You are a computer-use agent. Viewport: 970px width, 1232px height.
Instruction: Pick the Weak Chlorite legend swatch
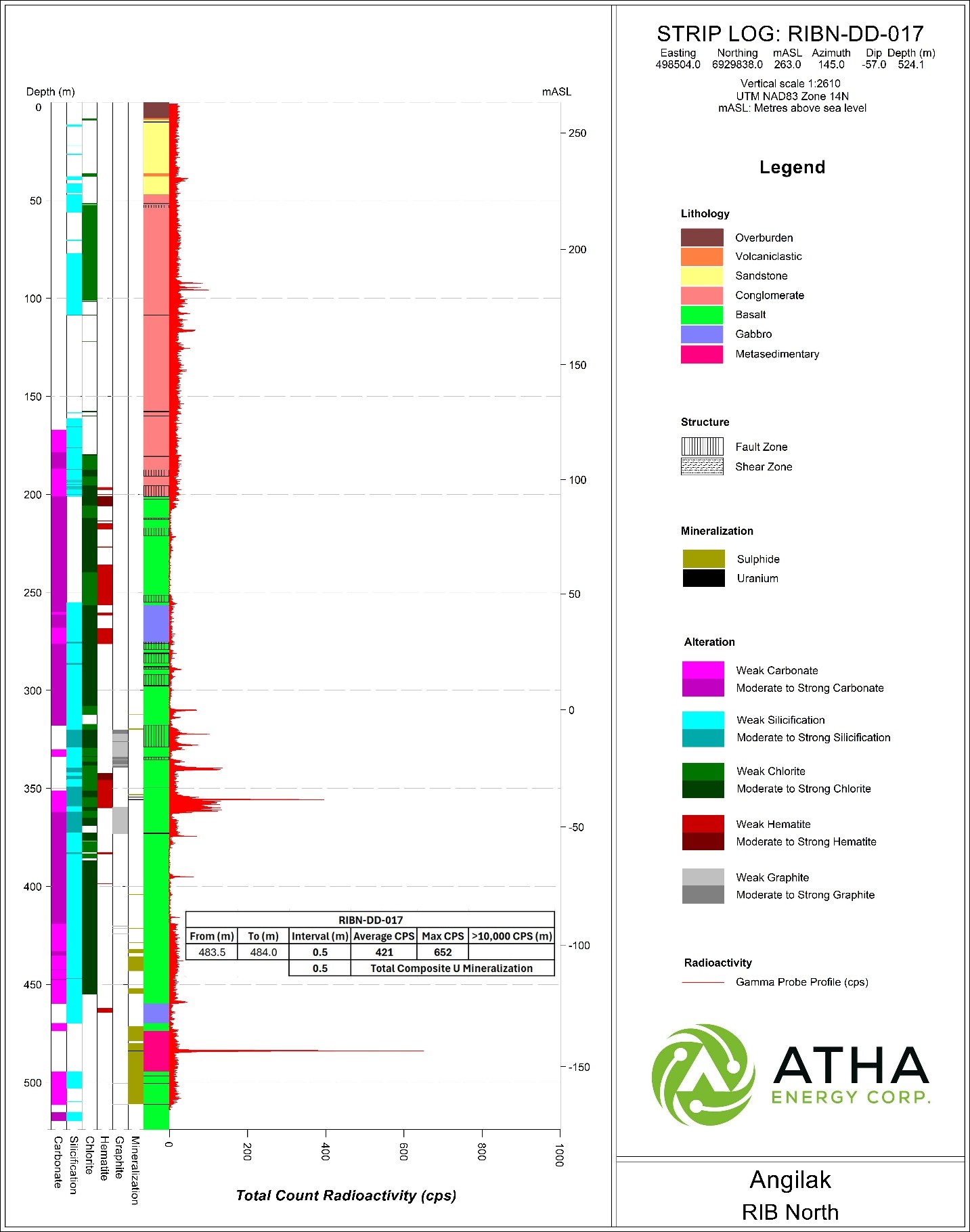703,772
